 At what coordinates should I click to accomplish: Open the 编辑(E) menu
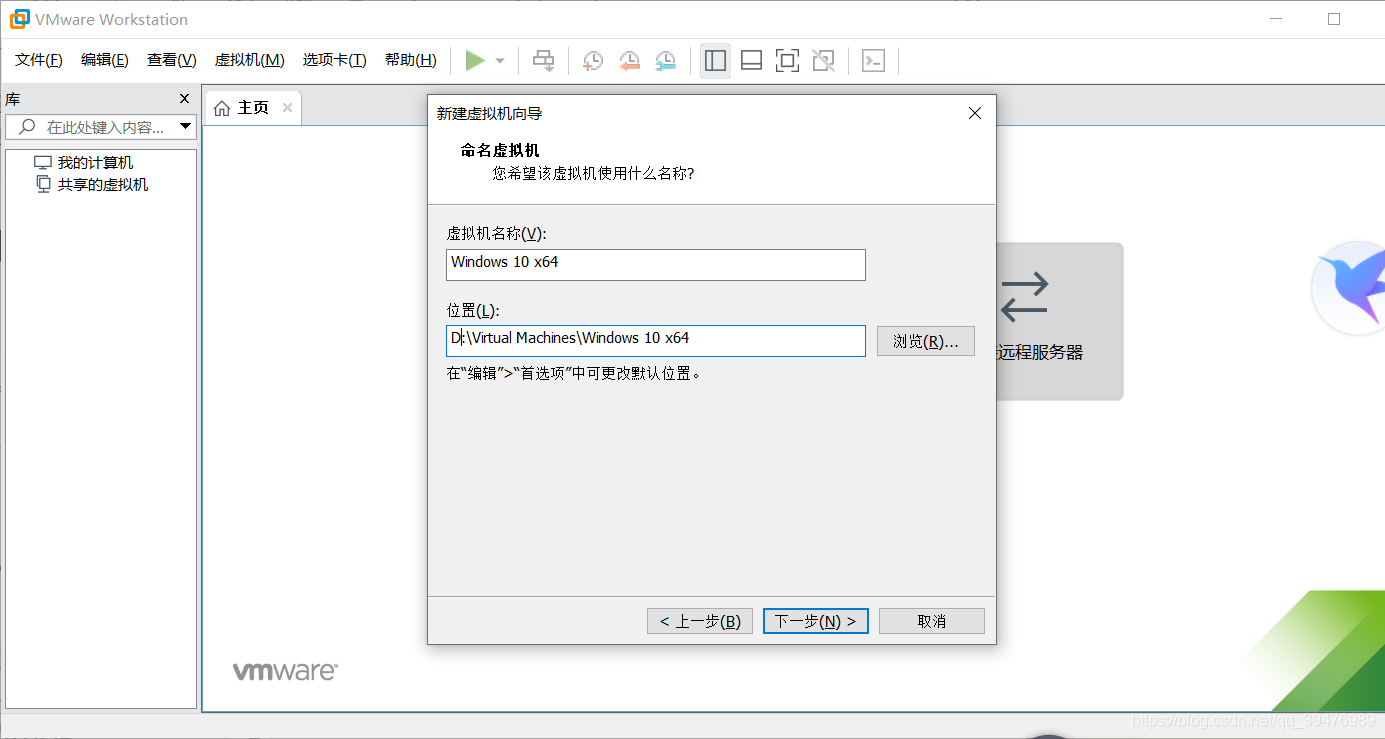click(x=105, y=60)
